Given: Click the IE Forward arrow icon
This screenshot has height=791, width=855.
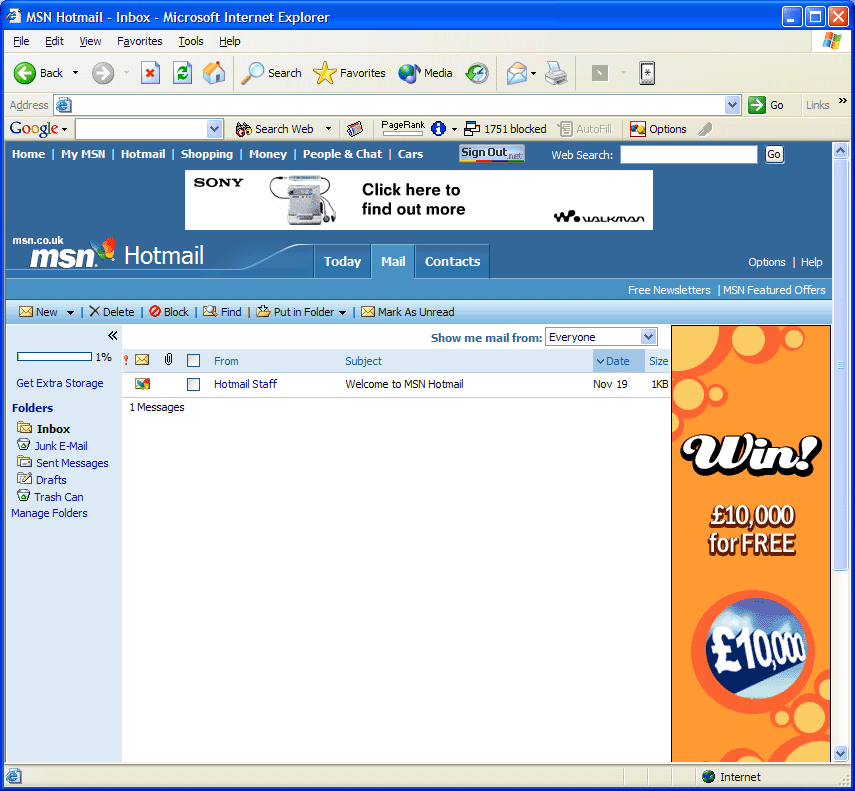Looking at the screenshot, I should 103,73.
